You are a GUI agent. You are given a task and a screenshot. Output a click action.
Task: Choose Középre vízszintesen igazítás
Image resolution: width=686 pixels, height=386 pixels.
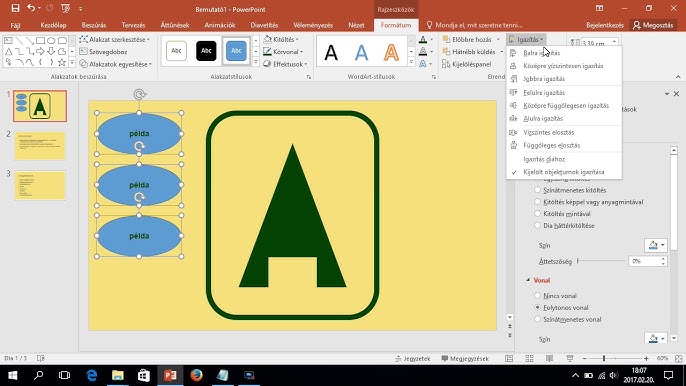pos(564,66)
